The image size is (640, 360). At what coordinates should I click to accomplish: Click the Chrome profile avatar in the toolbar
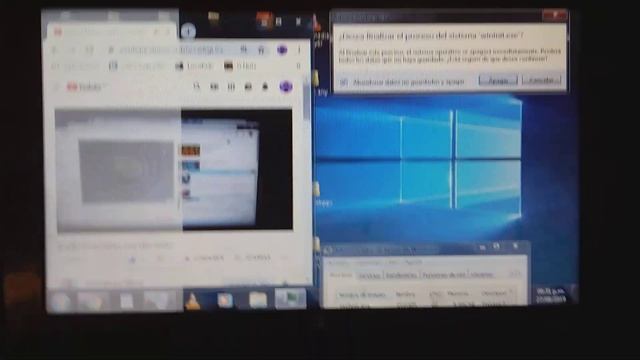tap(282, 50)
